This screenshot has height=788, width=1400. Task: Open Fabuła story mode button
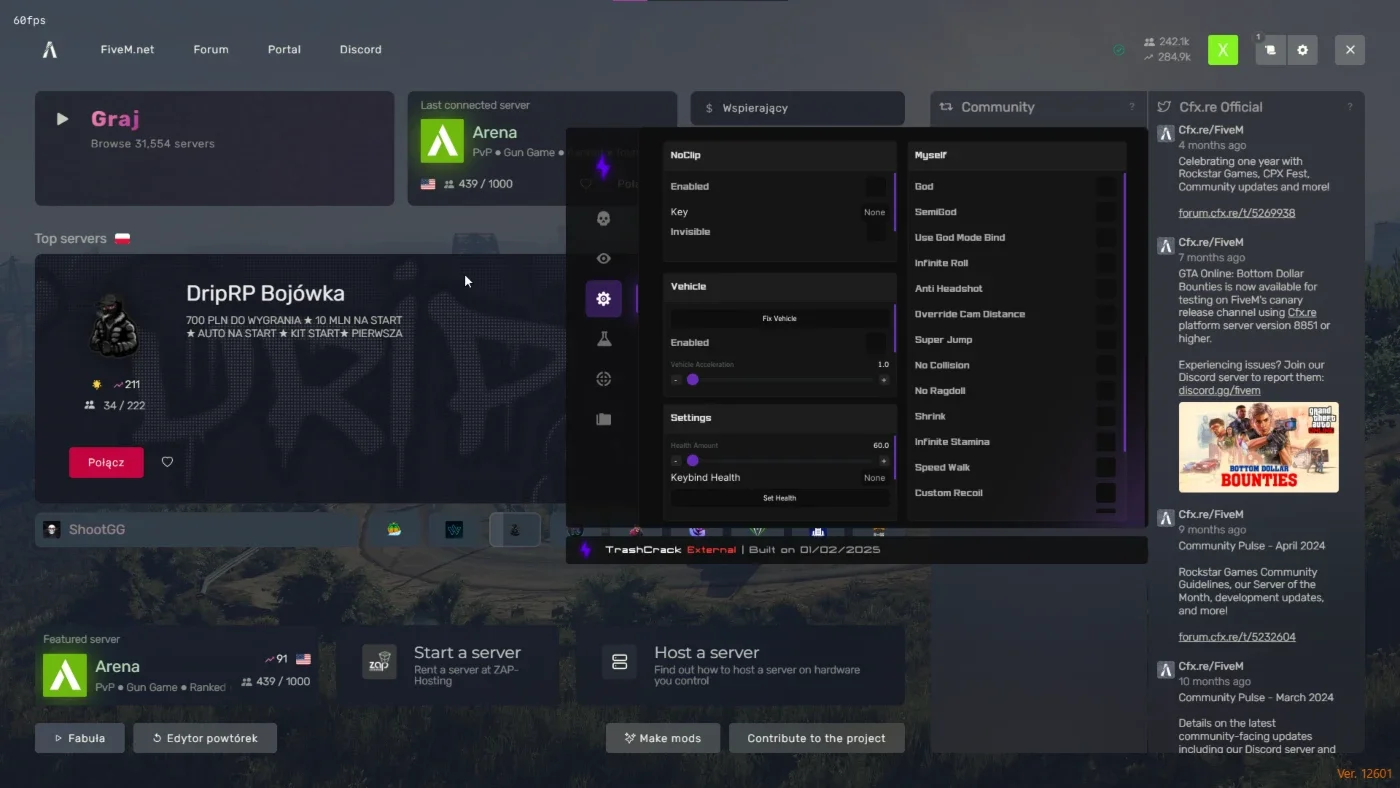[x=80, y=738]
